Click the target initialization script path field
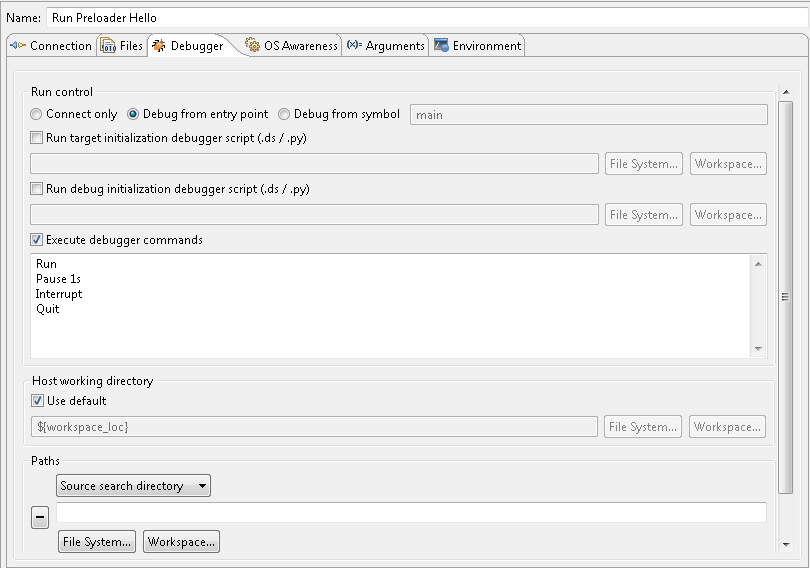 pos(315,164)
